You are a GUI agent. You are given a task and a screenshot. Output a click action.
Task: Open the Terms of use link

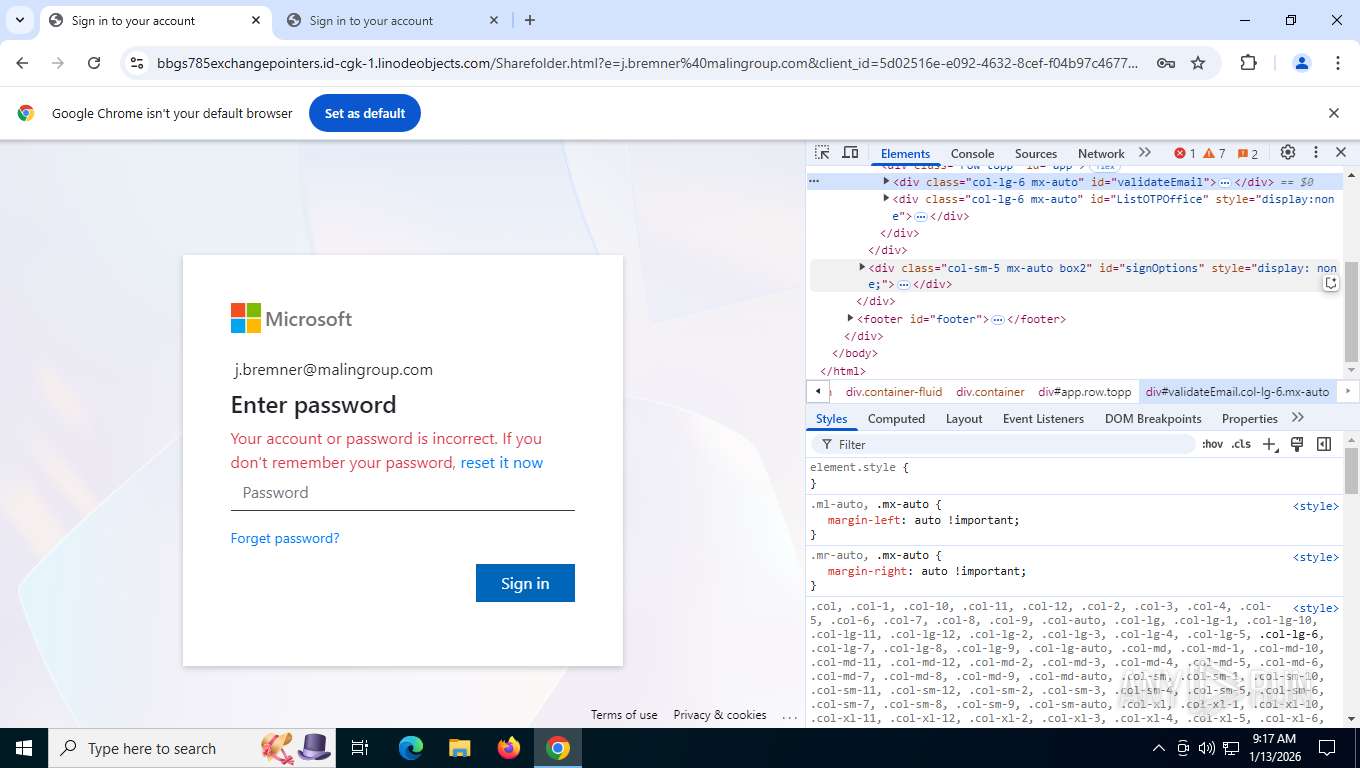coord(624,715)
